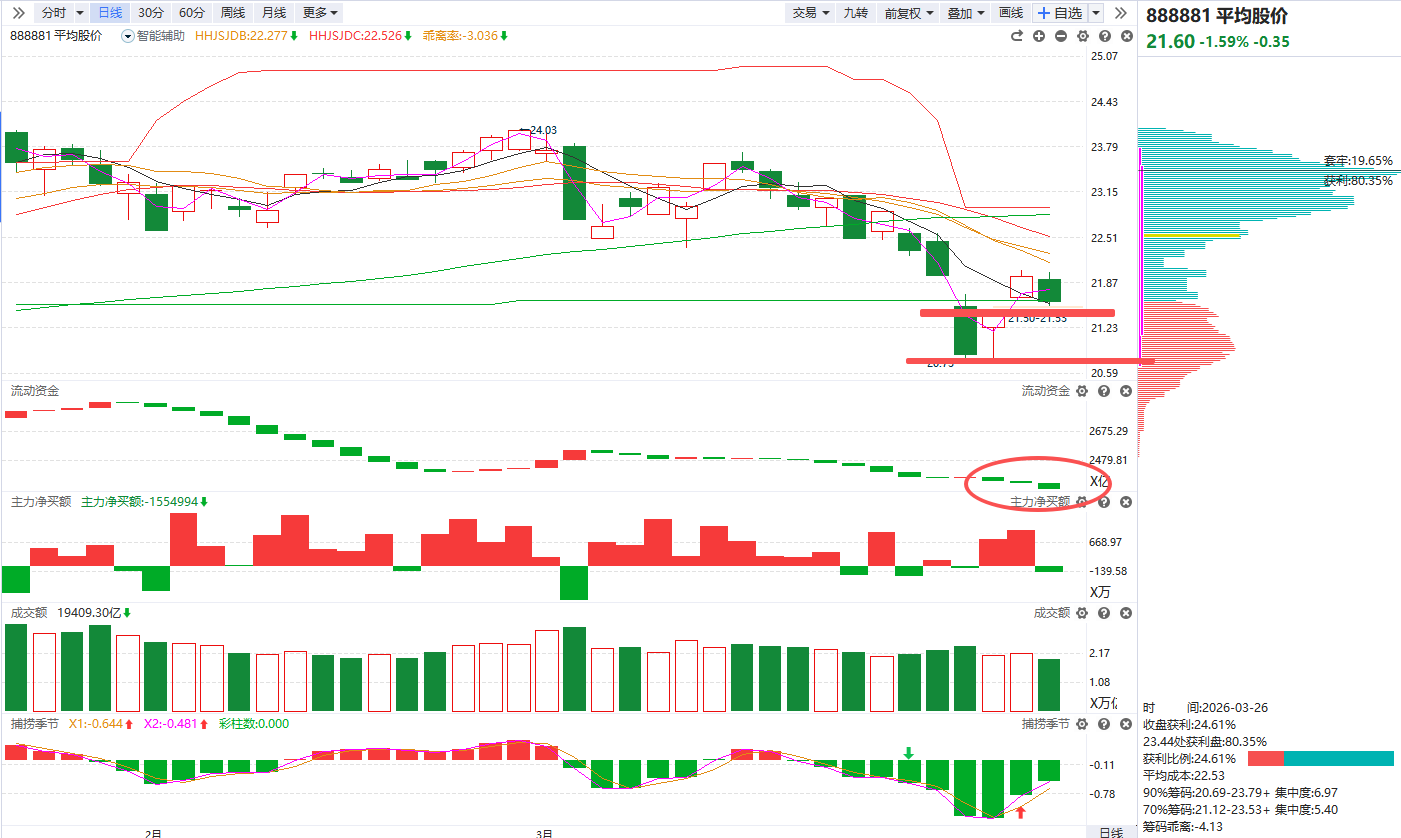The width and height of the screenshot is (1401, 838).
Task: Click the 日线 label at bottom right
Action: 1111,832
